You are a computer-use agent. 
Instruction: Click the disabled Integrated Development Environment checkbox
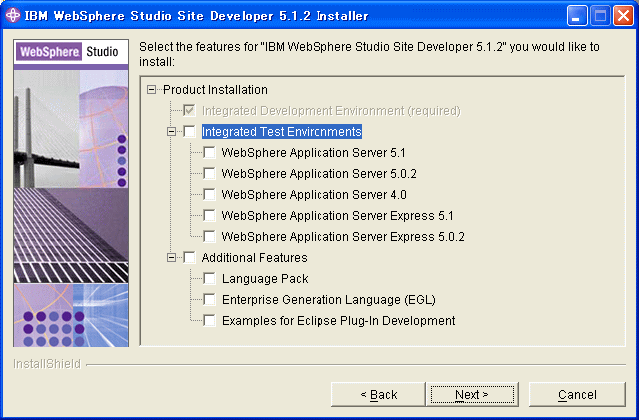click(189, 110)
